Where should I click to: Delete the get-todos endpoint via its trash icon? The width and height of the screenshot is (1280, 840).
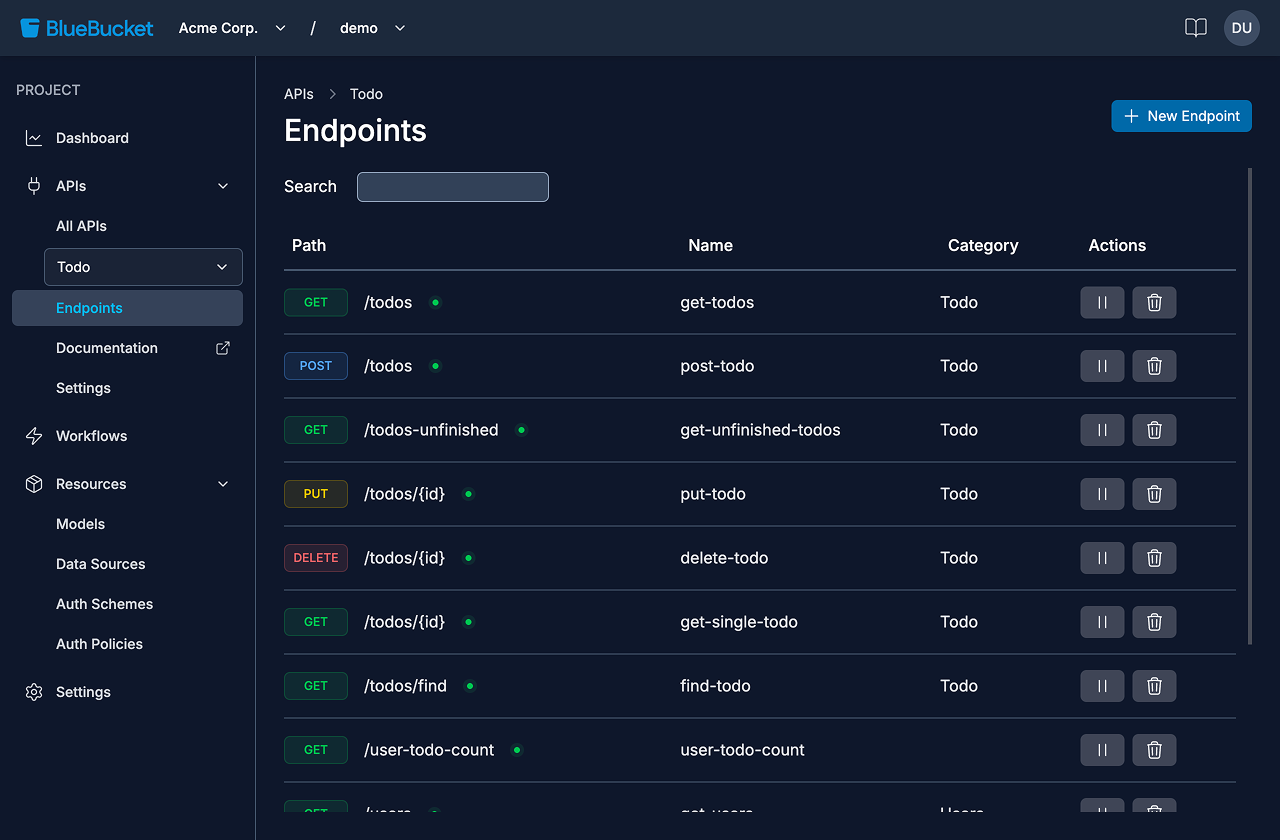pyautogui.click(x=1154, y=302)
